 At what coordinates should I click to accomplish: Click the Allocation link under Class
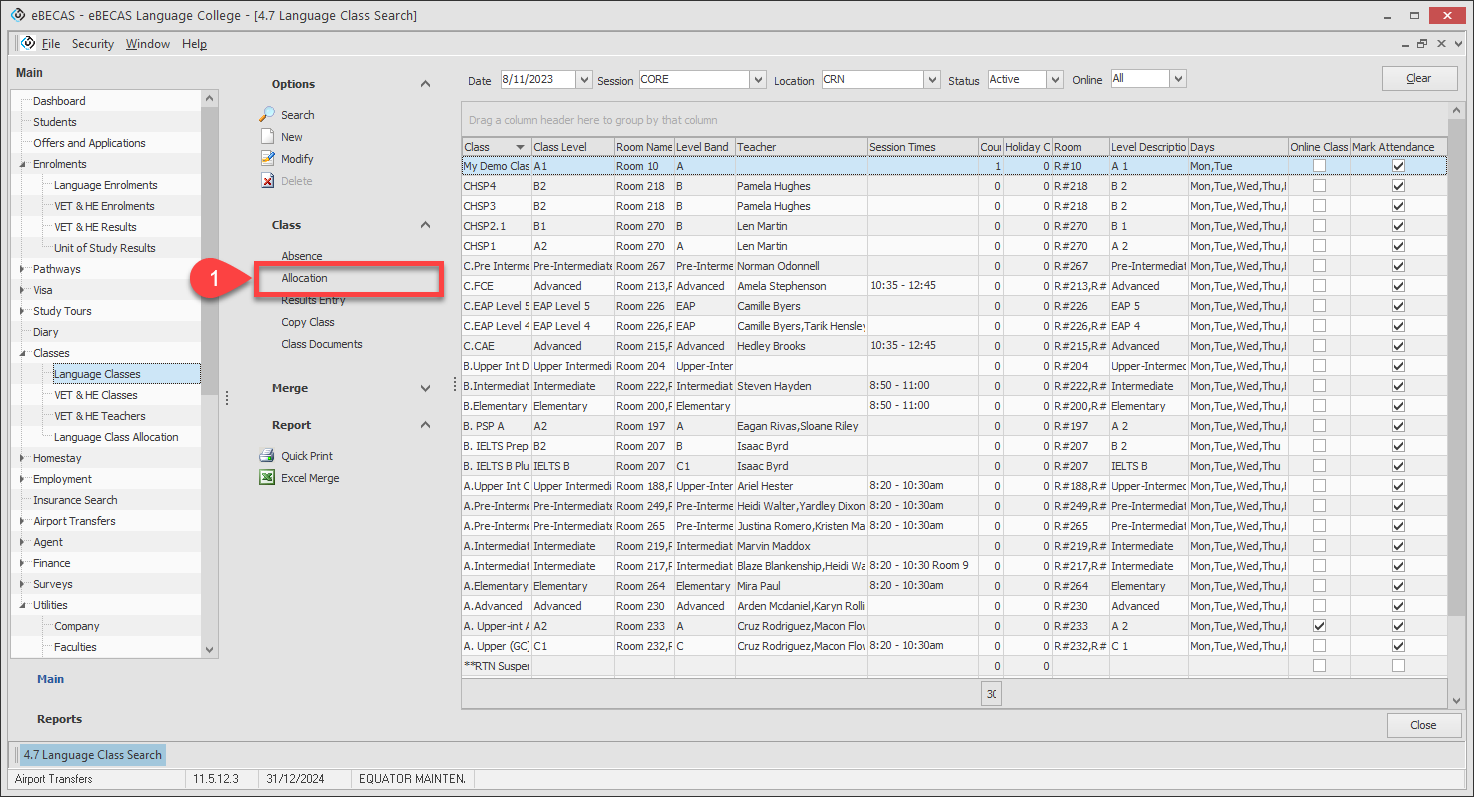[x=304, y=278]
